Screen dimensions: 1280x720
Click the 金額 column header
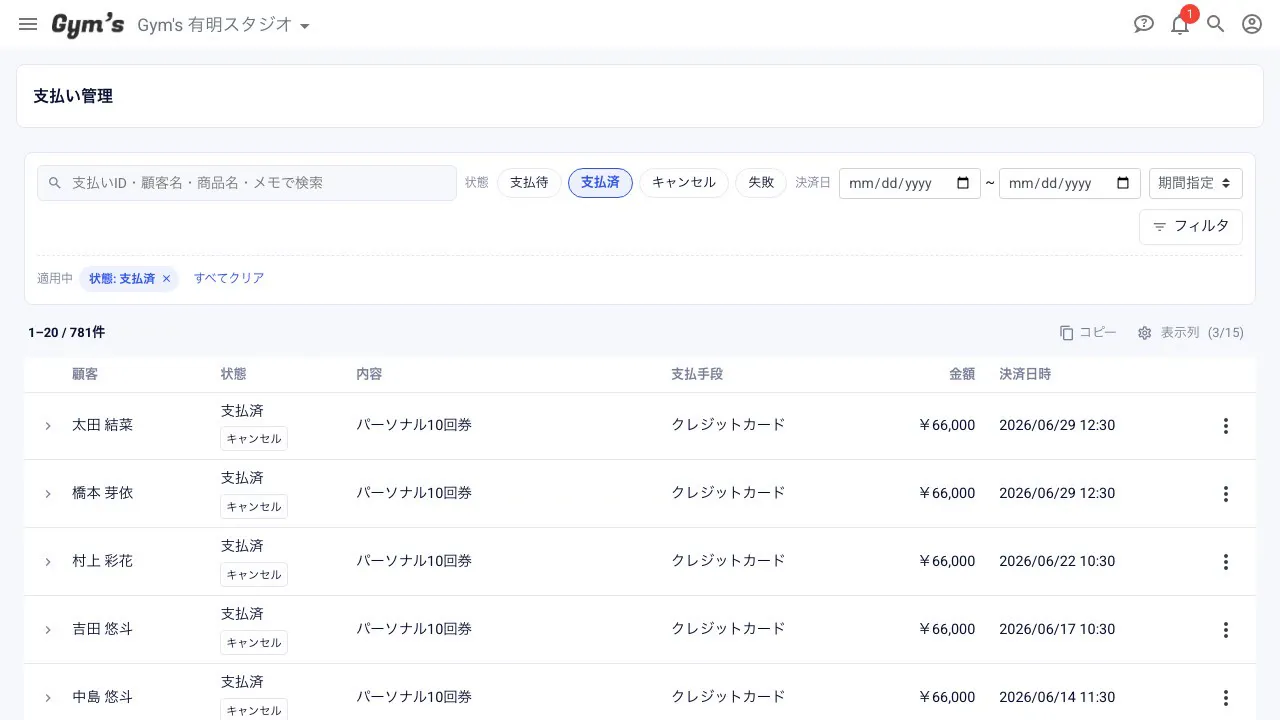[x=962, y=374]
